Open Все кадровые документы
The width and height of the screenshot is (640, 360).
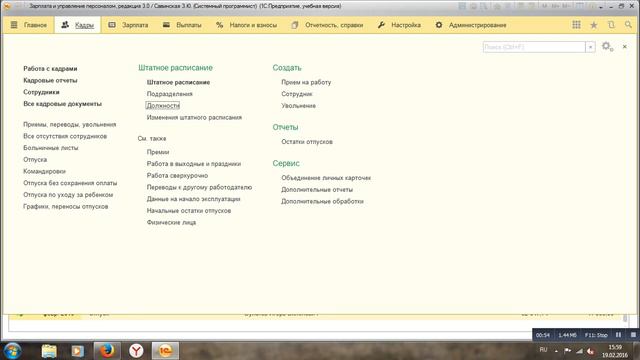[x=62, y=104]
